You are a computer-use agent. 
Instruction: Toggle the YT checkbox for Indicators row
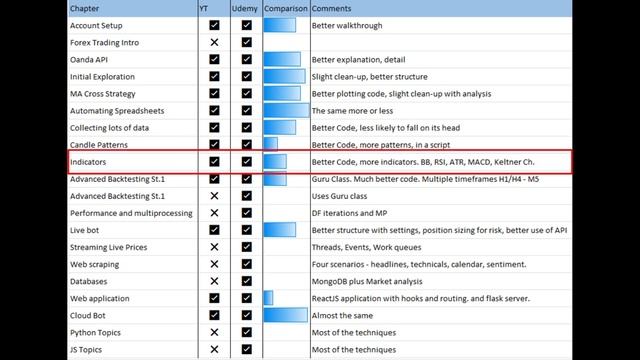214,162
